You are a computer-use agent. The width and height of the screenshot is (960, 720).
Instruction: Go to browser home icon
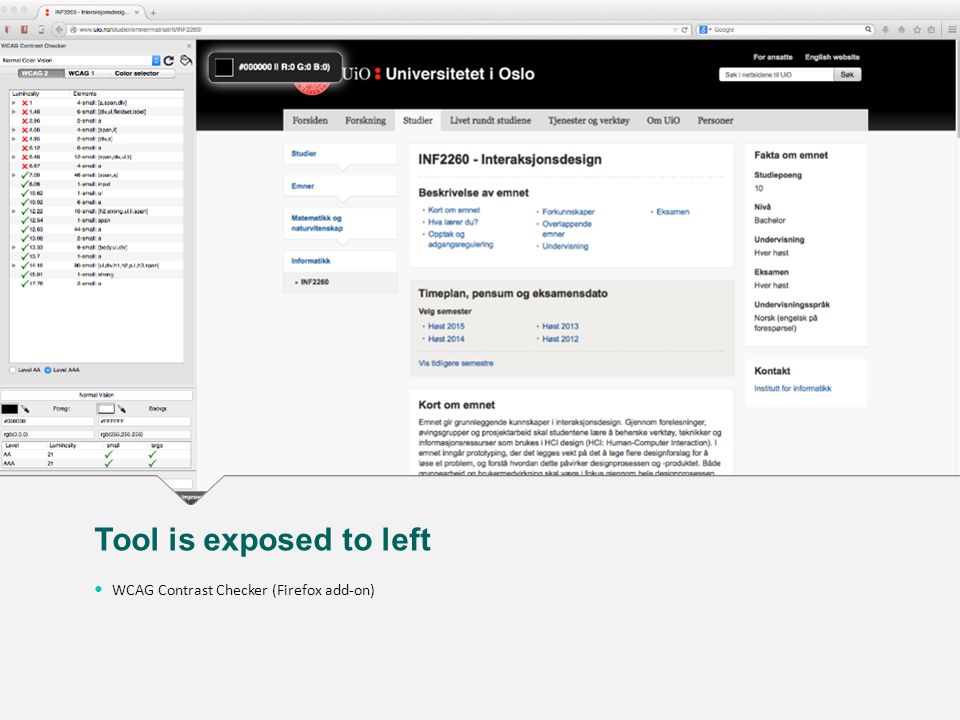pyautogui.click(x=901, y=29)
